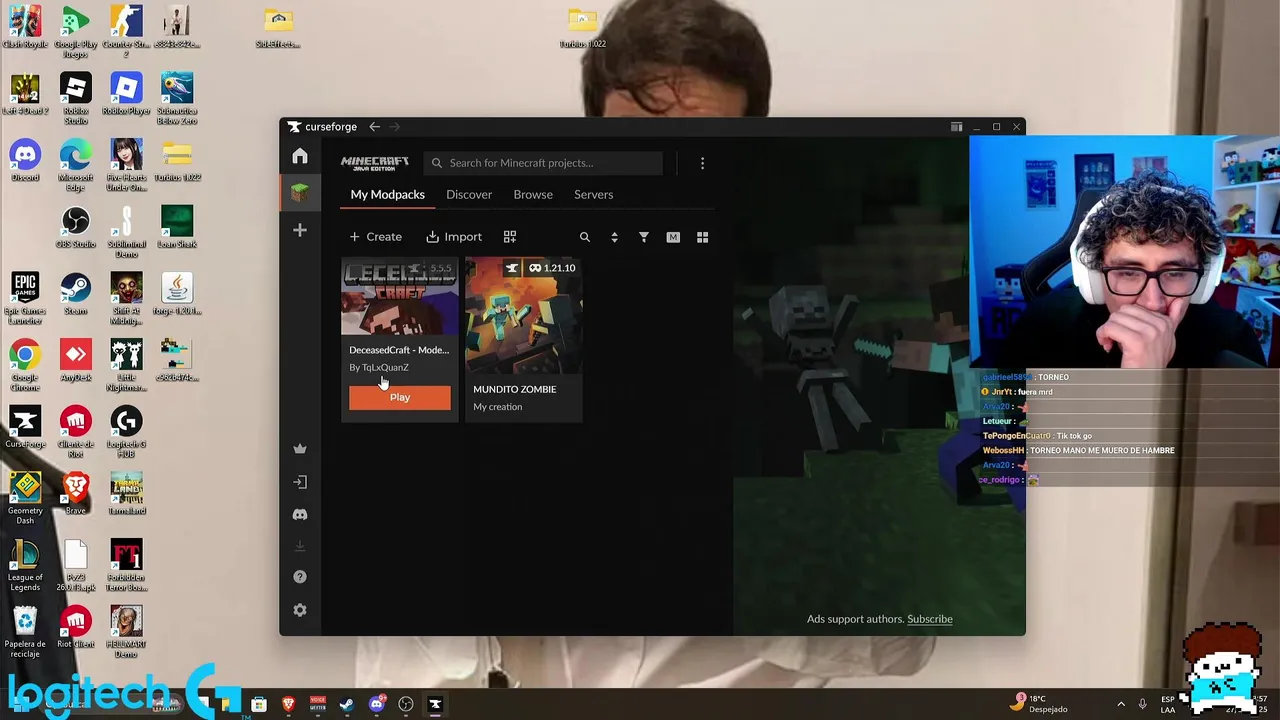Click the sign-in arrow icon in sidebar
Image resolution: width=1280 pixels, height=720 pixels.
[300, 482]
